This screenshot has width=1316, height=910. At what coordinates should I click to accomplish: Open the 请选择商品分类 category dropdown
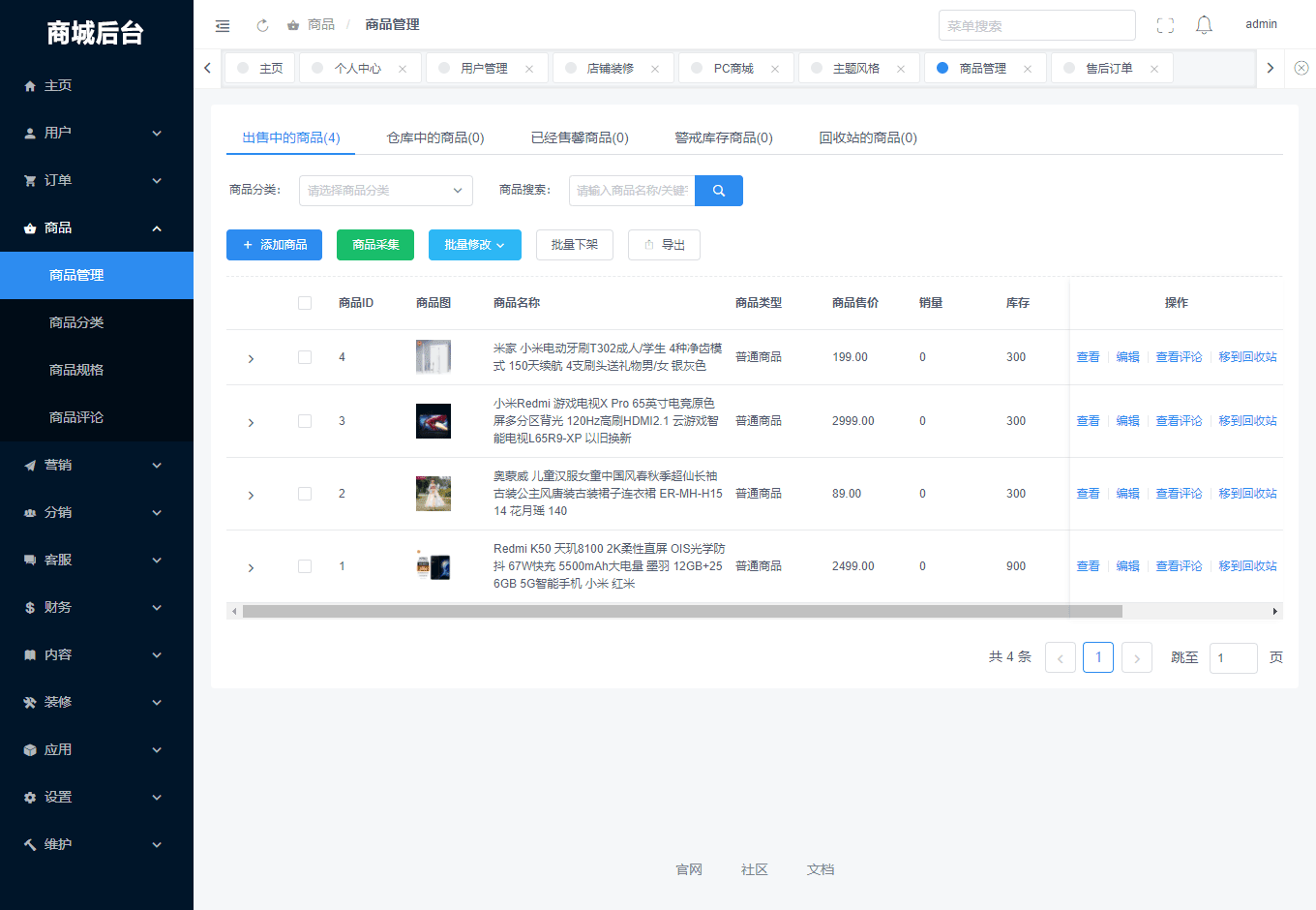coord(385,191)
